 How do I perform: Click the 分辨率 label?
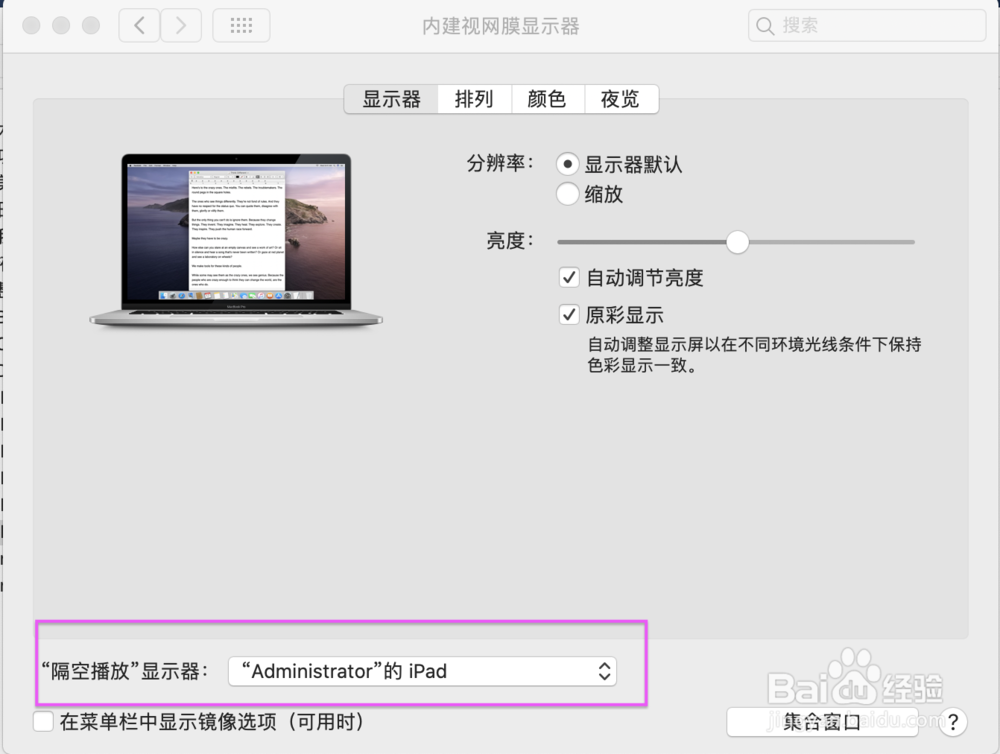[x=500, y=164]
